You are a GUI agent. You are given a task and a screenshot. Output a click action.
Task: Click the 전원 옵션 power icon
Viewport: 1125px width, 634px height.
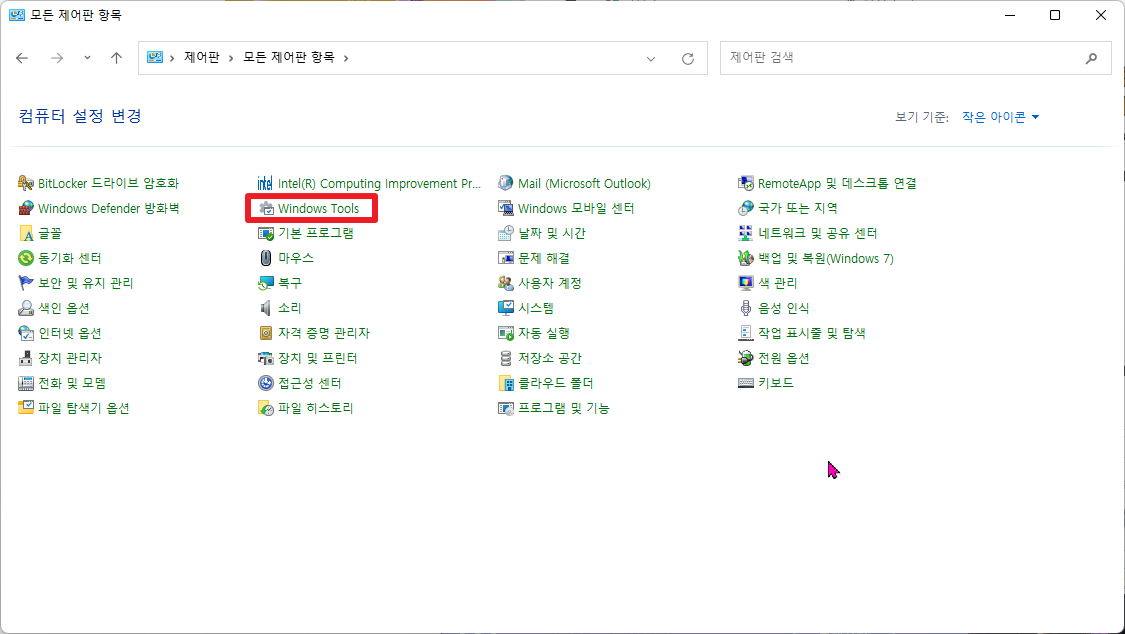[746, 358]
